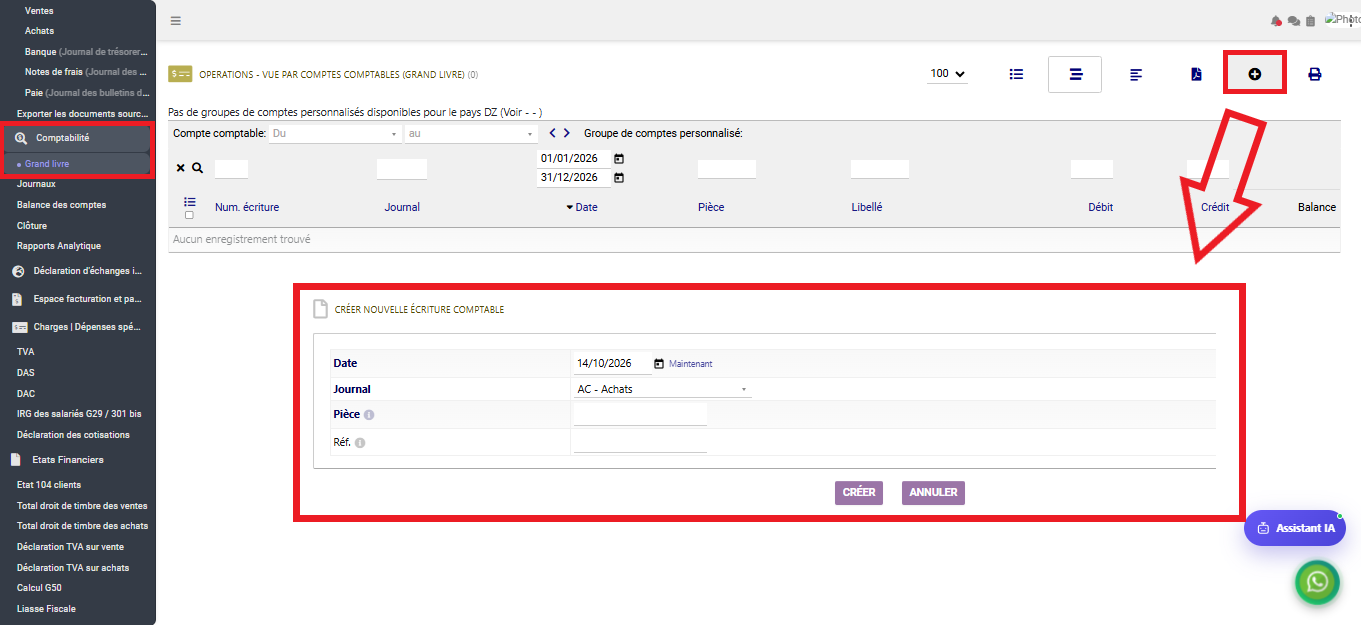Open Clôture in the sidebar
1361x625 pixels.
coord(32,226)
